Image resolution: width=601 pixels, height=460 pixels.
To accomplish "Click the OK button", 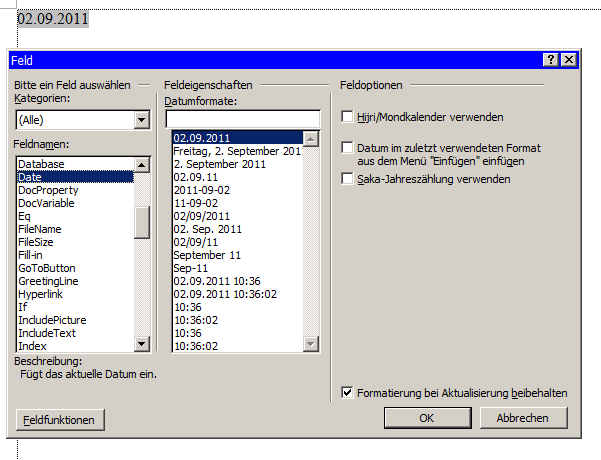I will (426, 418).
